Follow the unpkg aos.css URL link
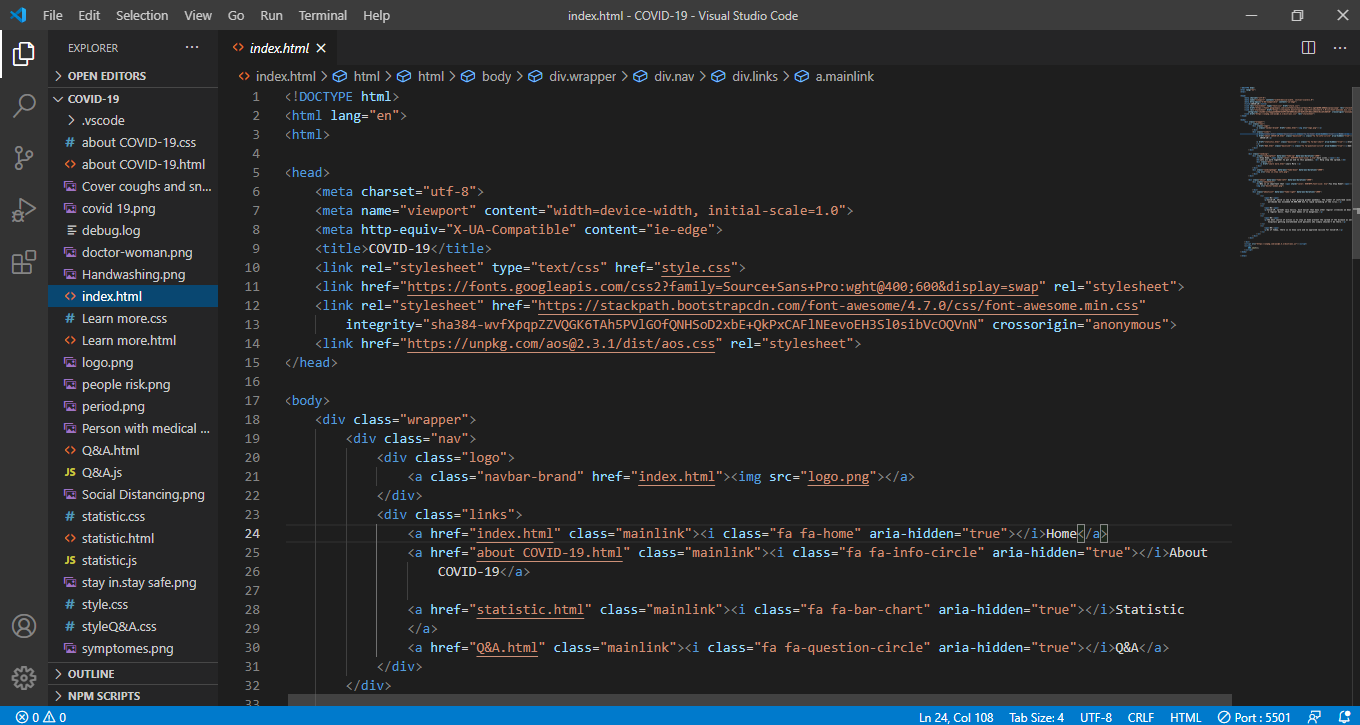Viewport: 1360px width, 725px height. (561, 344)
